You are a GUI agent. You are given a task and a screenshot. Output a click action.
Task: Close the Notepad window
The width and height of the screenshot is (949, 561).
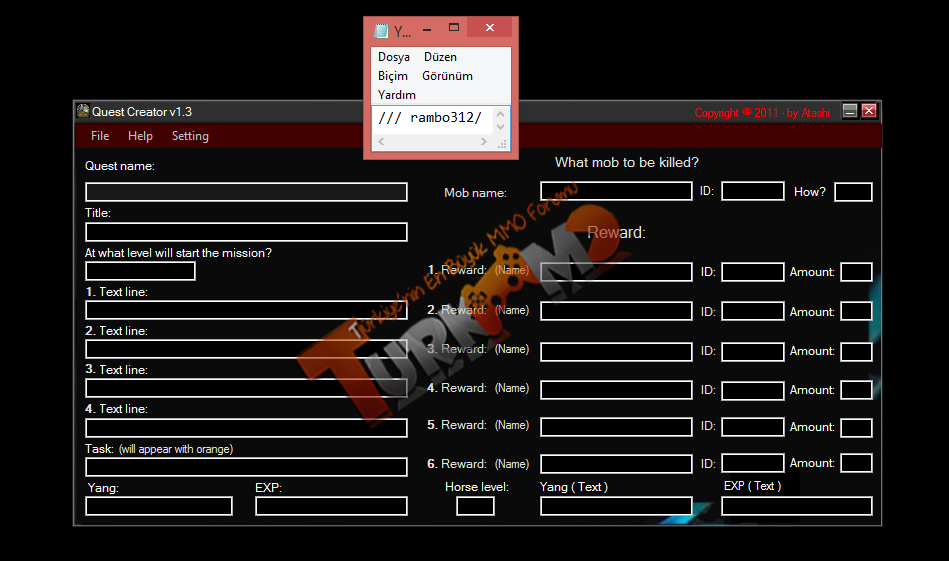[x=490, y=28]
